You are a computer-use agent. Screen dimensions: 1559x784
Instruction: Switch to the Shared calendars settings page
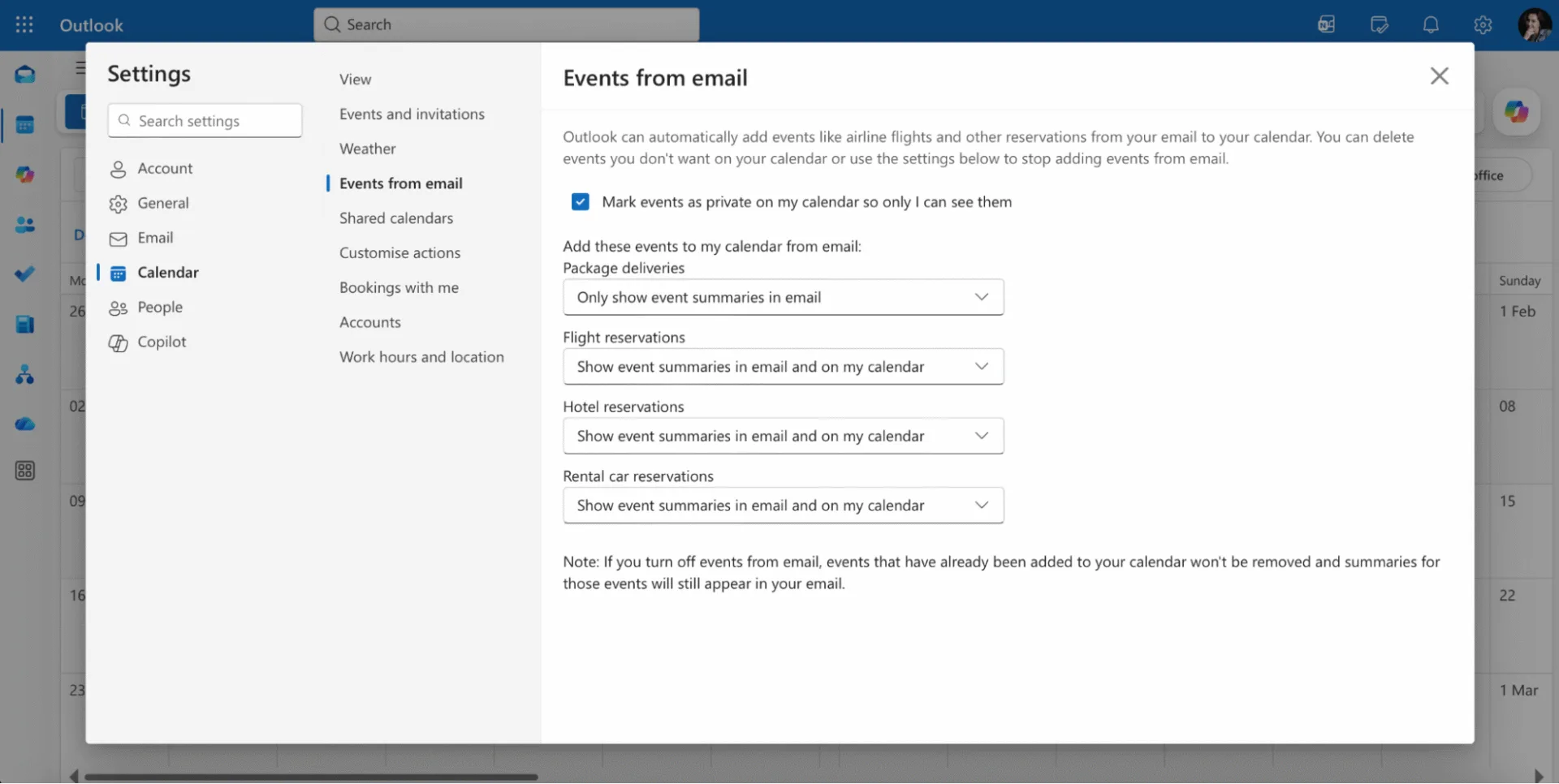point(395,218)
